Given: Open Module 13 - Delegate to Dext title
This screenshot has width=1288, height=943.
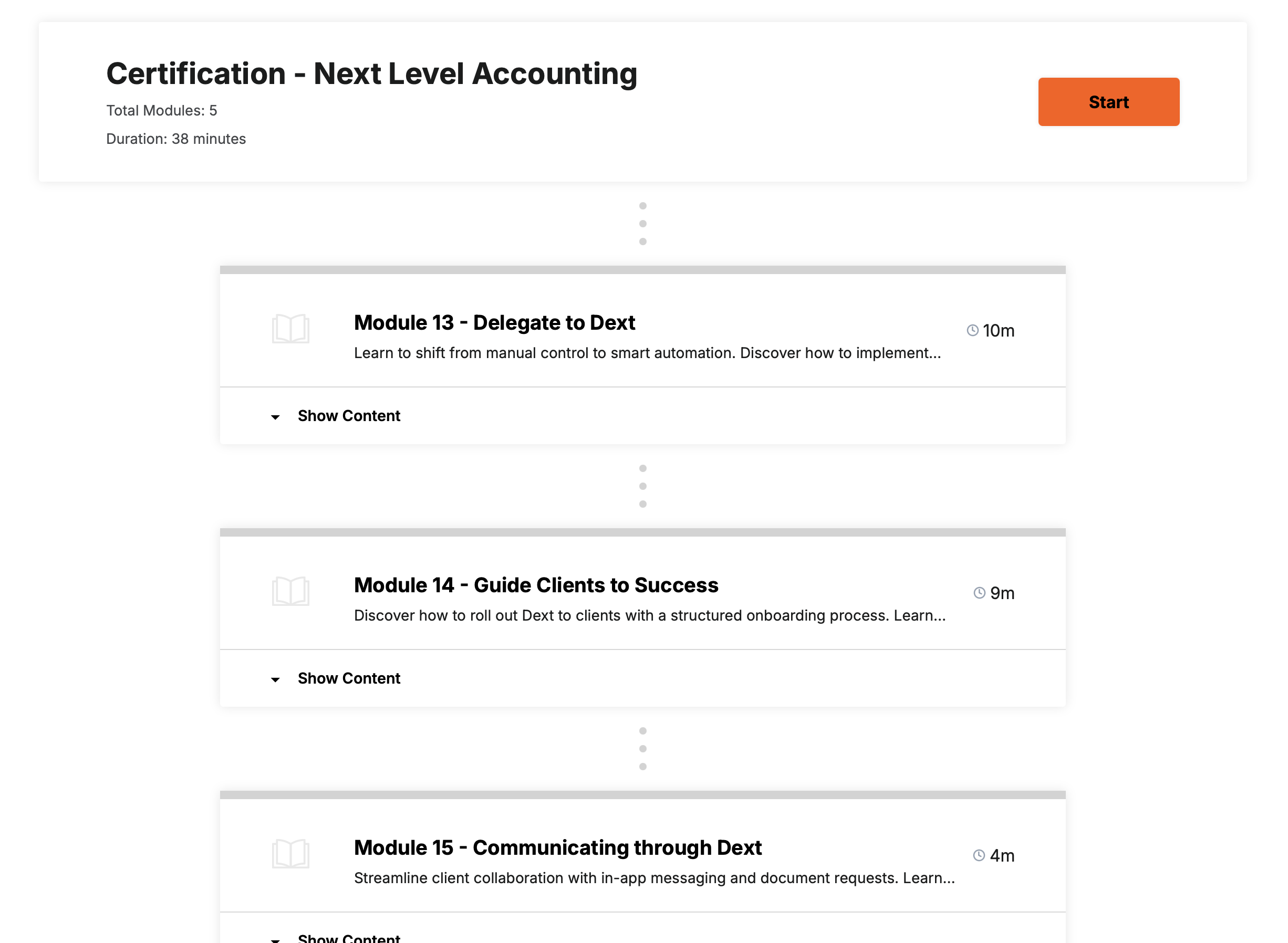Looking at the screenshot, I should pos(494,322).
